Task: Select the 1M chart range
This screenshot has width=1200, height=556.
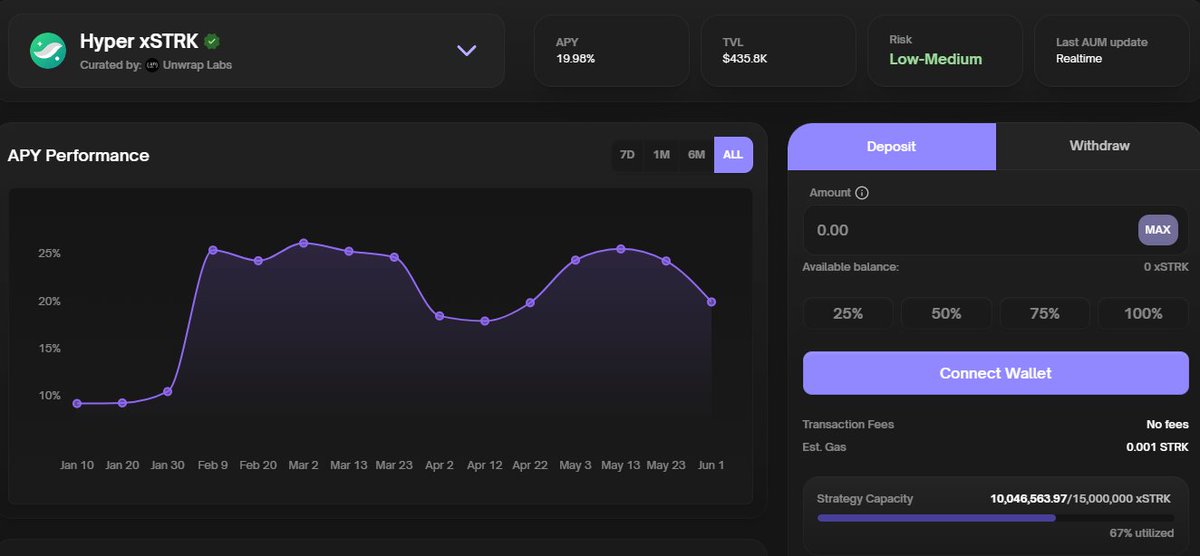Action: [661, 155]
